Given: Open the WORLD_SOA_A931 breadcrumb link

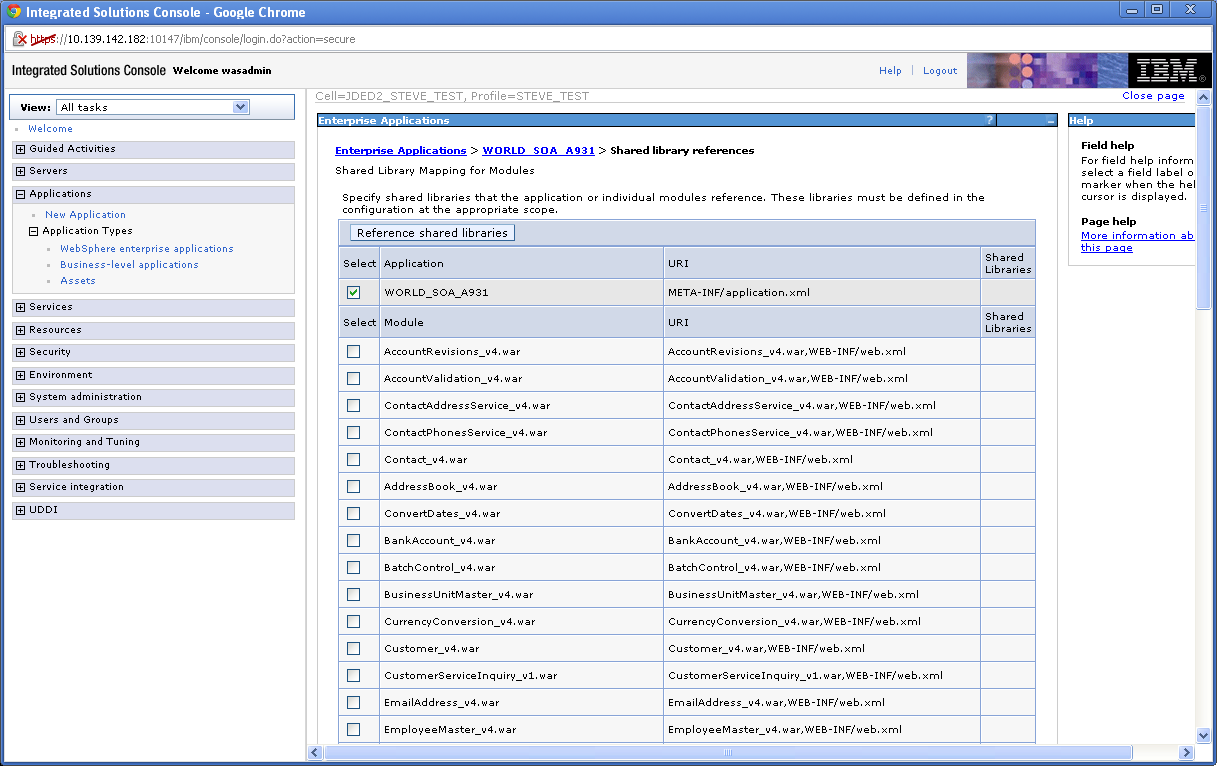Looking at the screenshot, I should coord(538,151).
